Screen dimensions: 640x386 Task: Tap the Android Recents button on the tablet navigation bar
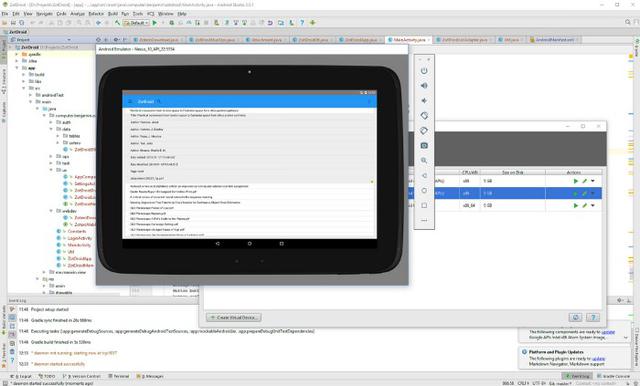281,244
